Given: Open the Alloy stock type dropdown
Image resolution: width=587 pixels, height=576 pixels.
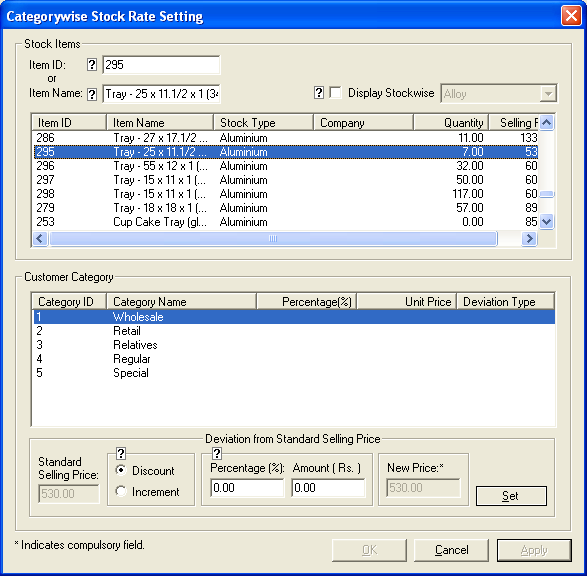Looking at the screenshot, I should pyautogui.click(x=548, y=94).
